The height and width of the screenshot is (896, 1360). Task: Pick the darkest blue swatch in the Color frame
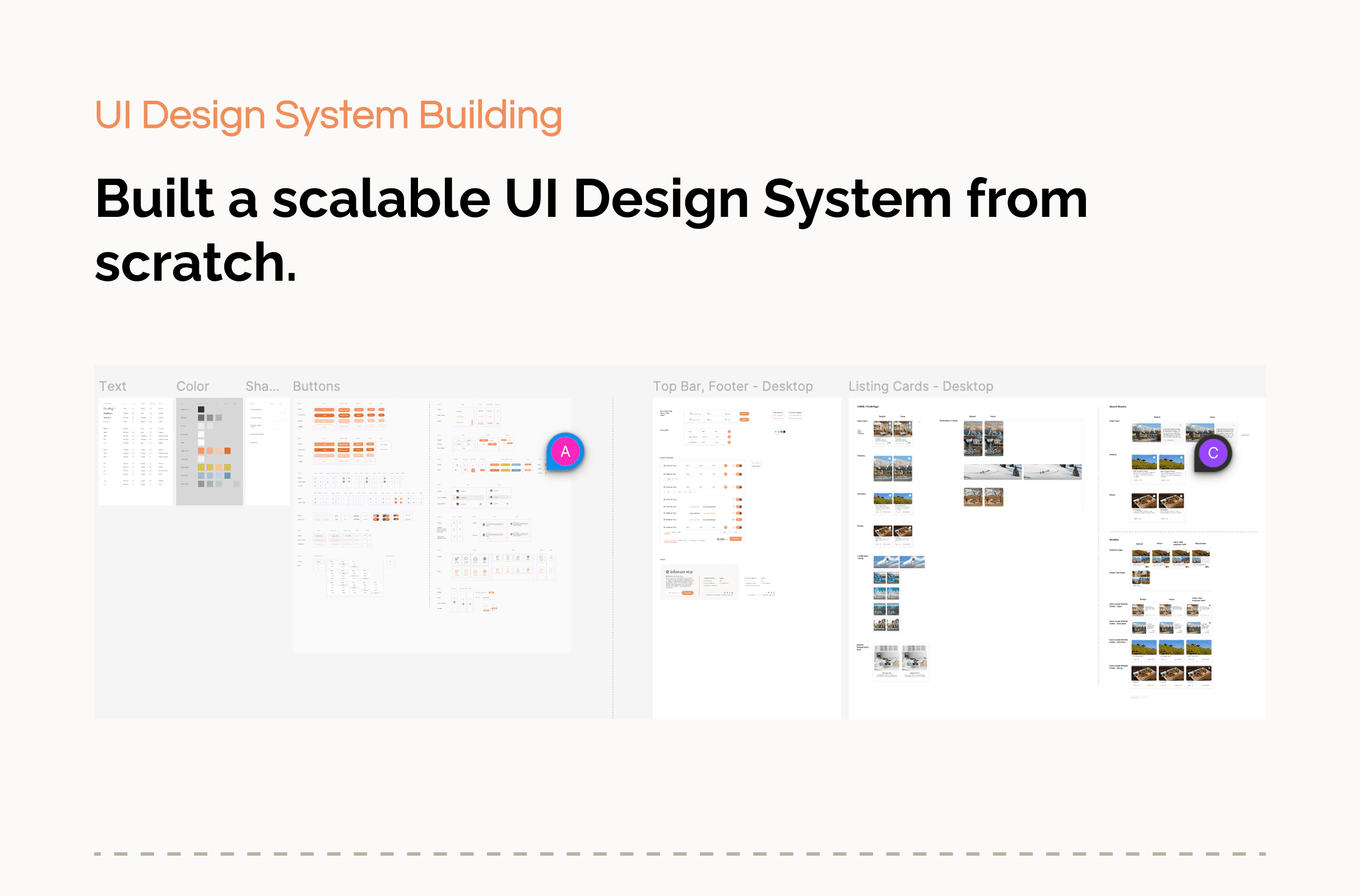click(228, 475)
